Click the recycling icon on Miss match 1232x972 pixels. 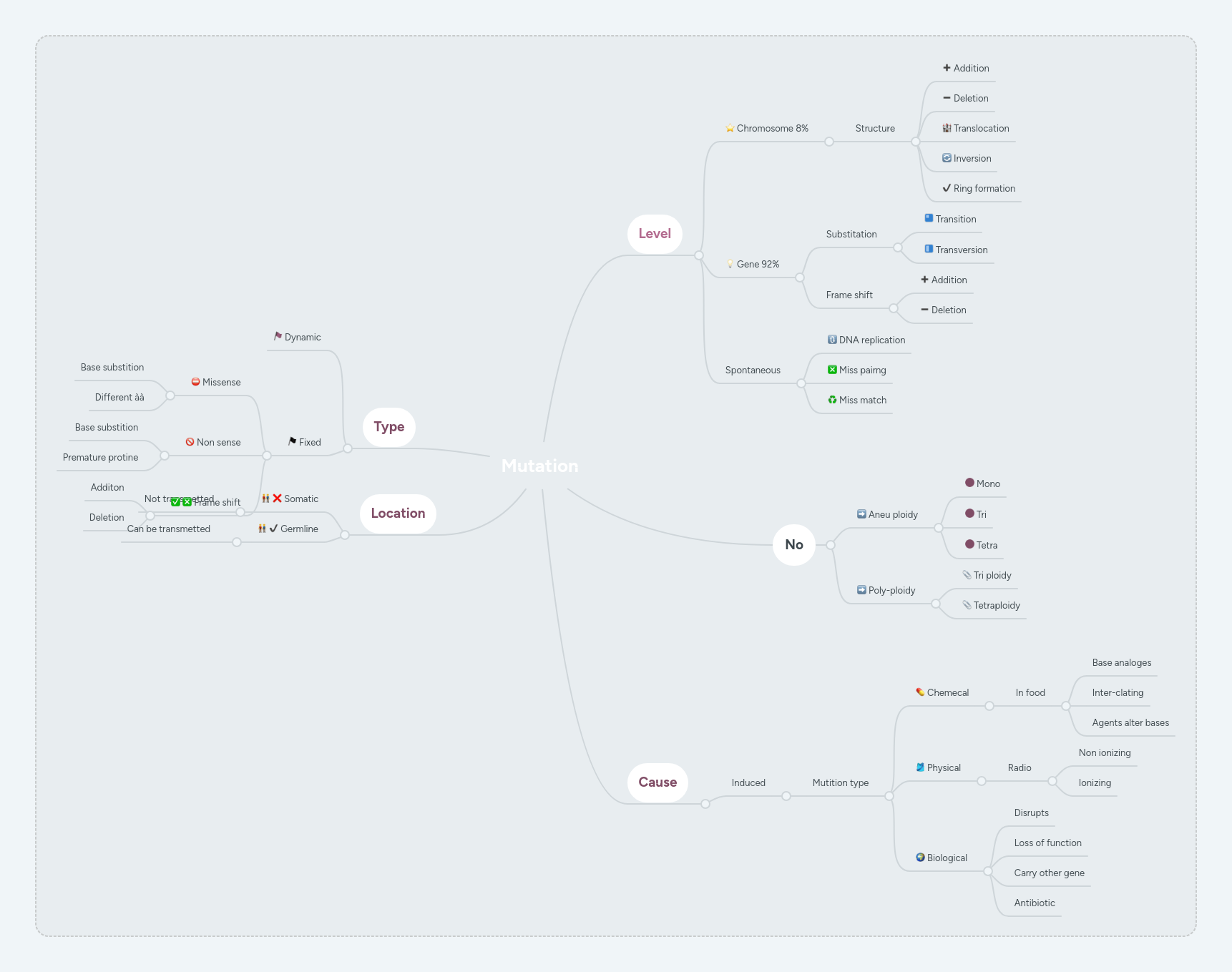pyautogui.click(x=832, y=400)
